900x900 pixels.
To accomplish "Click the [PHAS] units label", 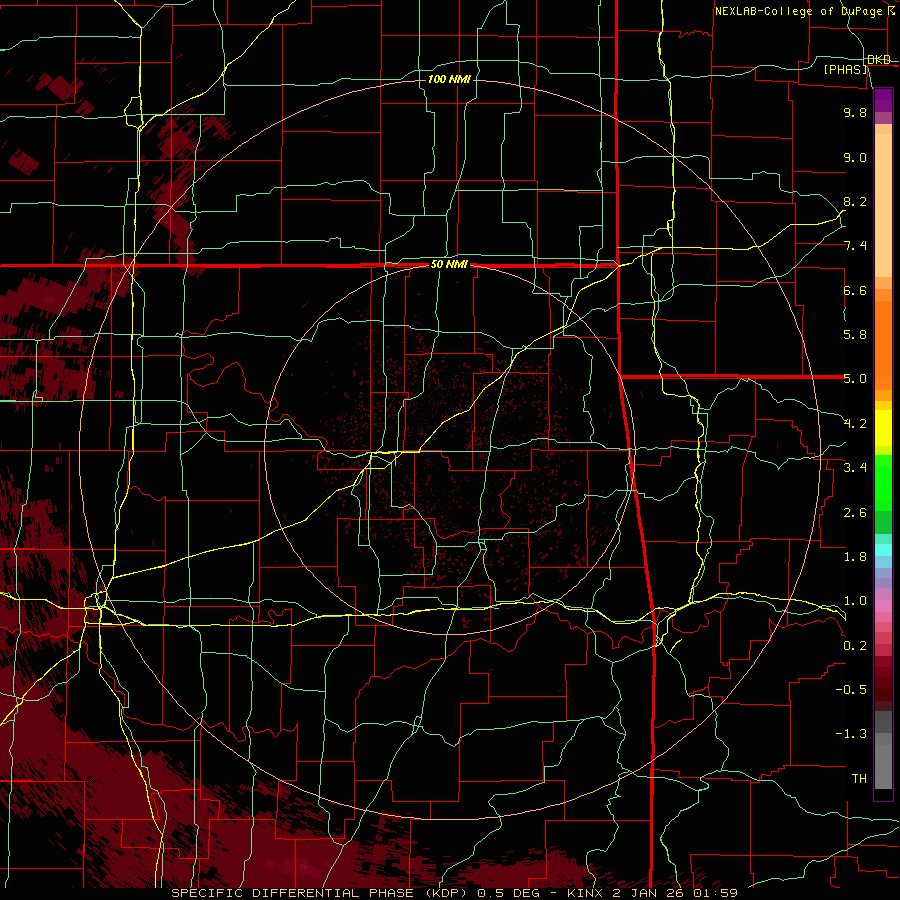I will (845, 69).
